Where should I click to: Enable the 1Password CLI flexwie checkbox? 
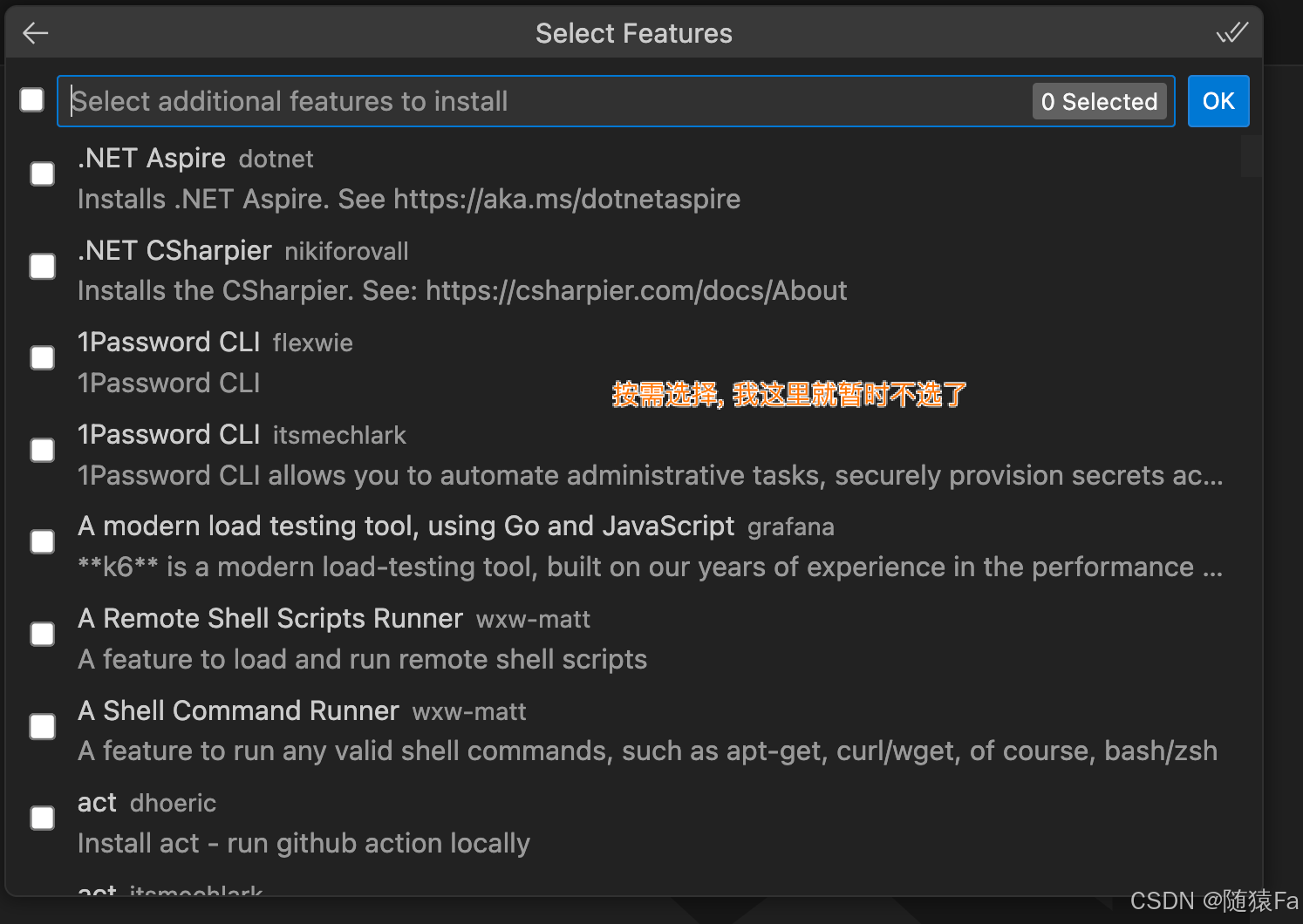43,358
